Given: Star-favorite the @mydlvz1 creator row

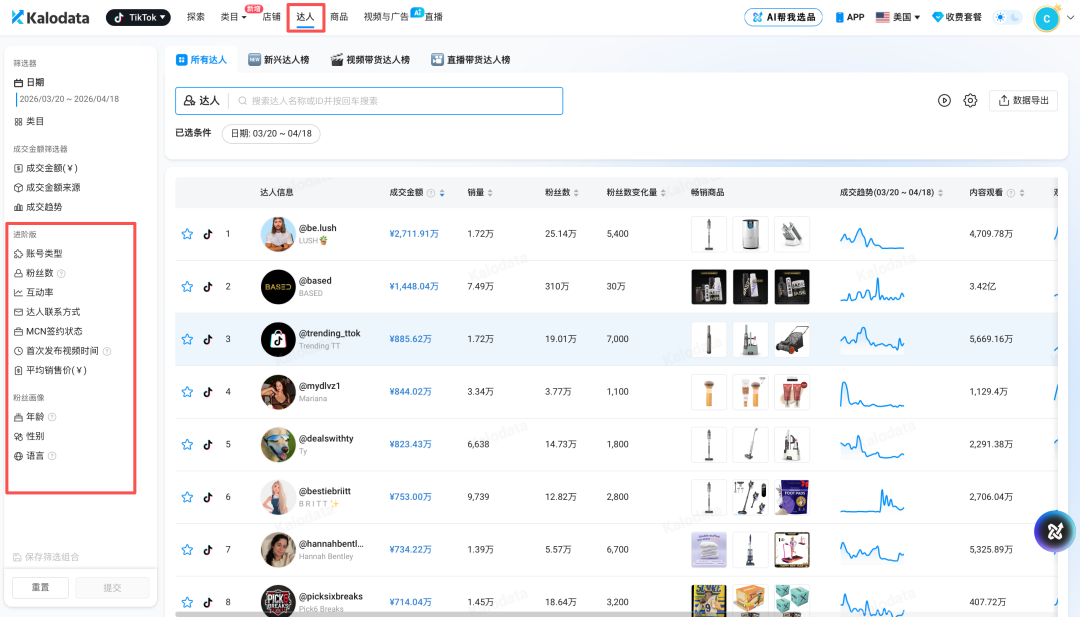Looking at the screenshot, I should (187, 391).
